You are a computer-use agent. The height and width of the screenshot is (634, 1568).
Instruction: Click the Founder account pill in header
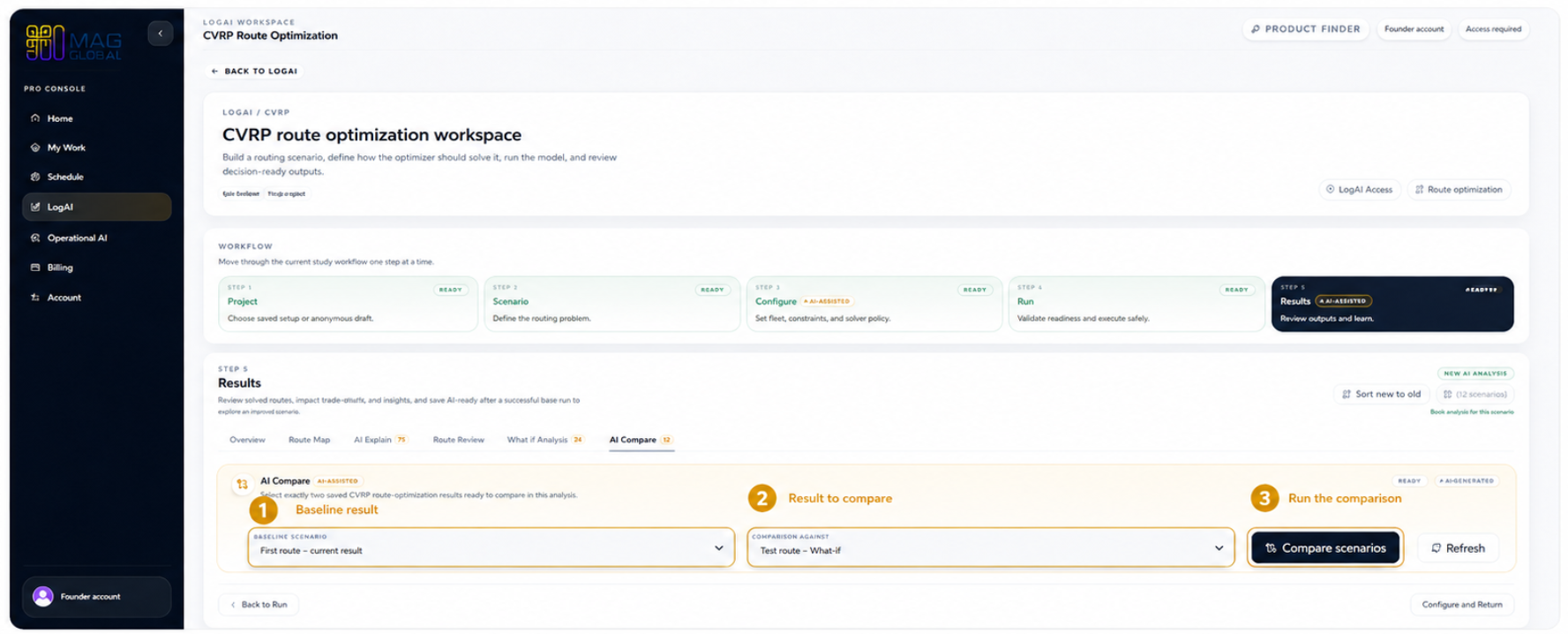1414,29
